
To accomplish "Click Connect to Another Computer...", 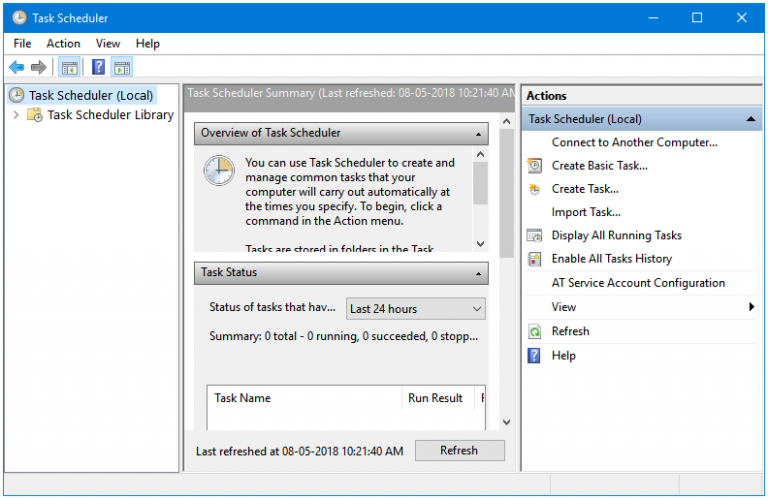I will pyautogui.click(x=634, y=143).
